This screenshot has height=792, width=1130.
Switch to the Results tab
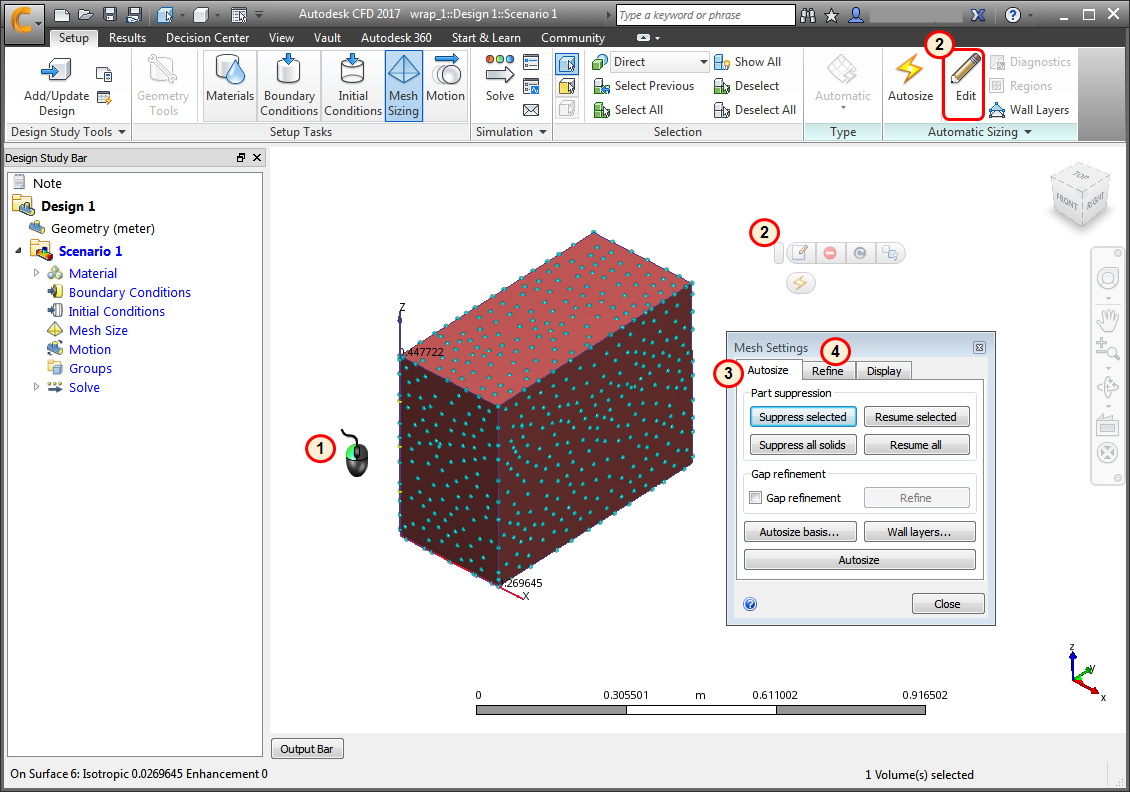[x=127, y=37]
